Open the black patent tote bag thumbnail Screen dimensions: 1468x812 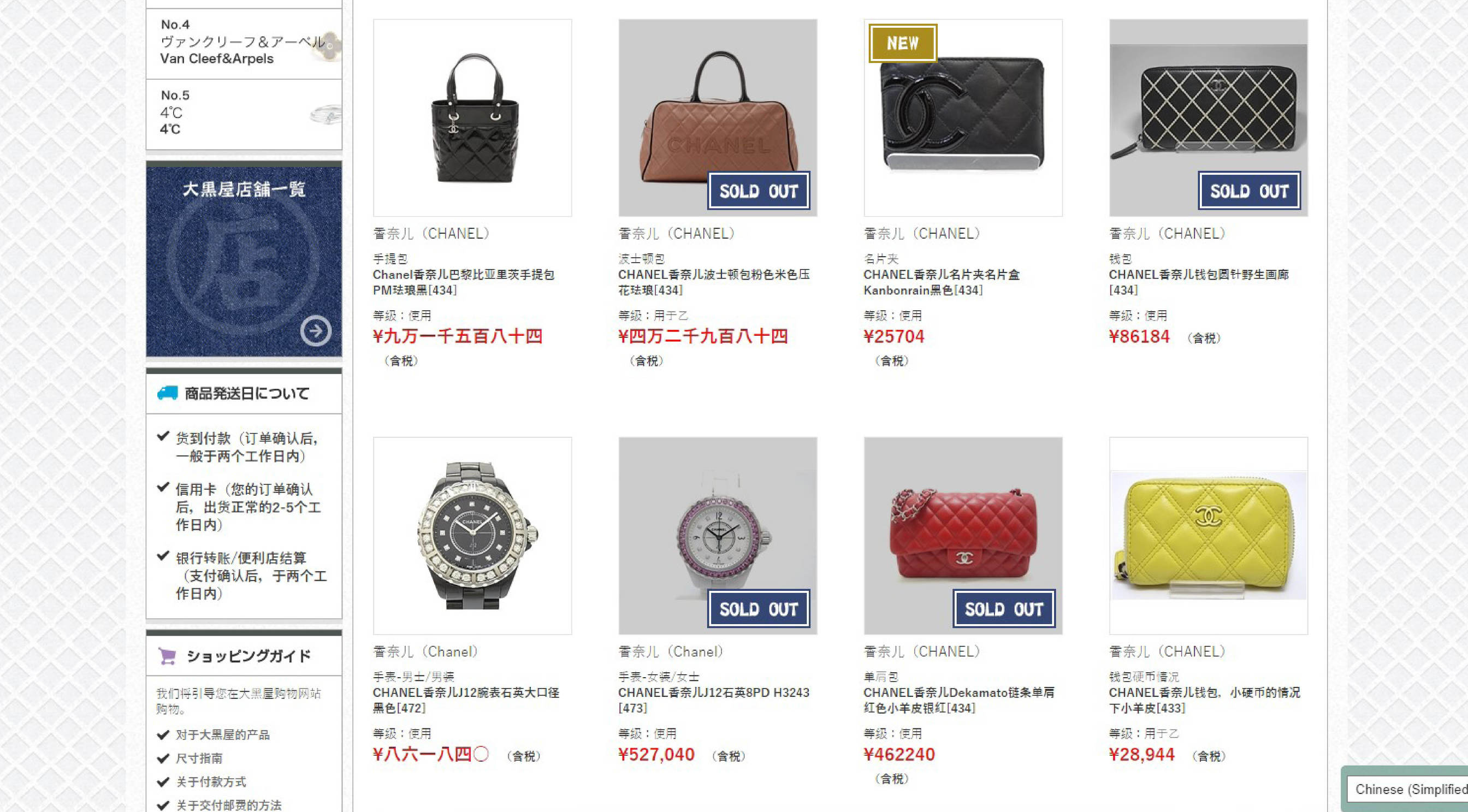click(472, 118)
